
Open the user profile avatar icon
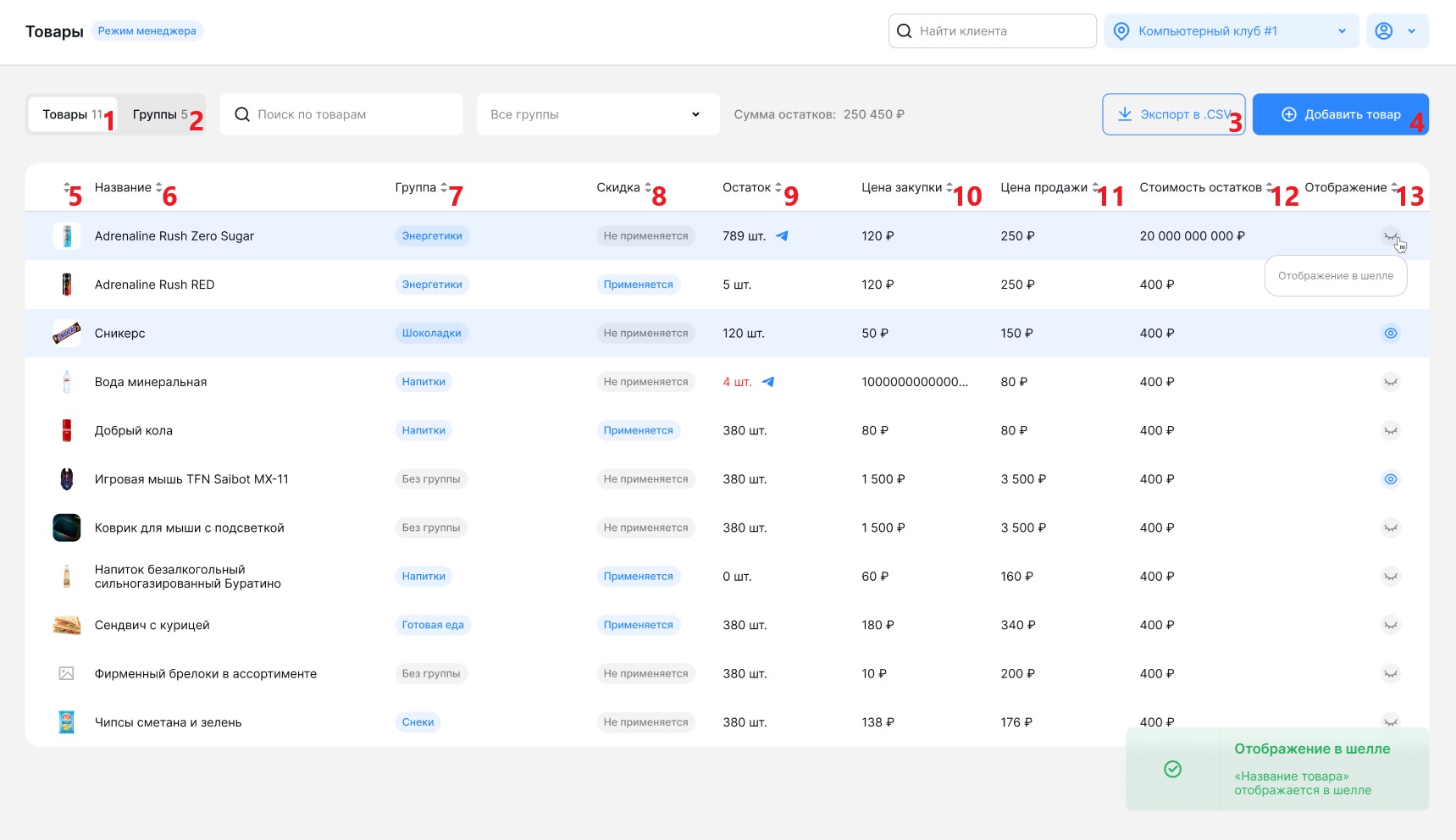1383,31
